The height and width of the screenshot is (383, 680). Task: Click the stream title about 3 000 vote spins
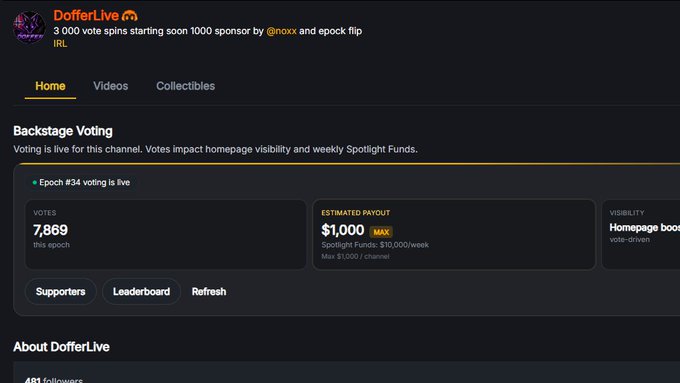click(x=208, y=31)
